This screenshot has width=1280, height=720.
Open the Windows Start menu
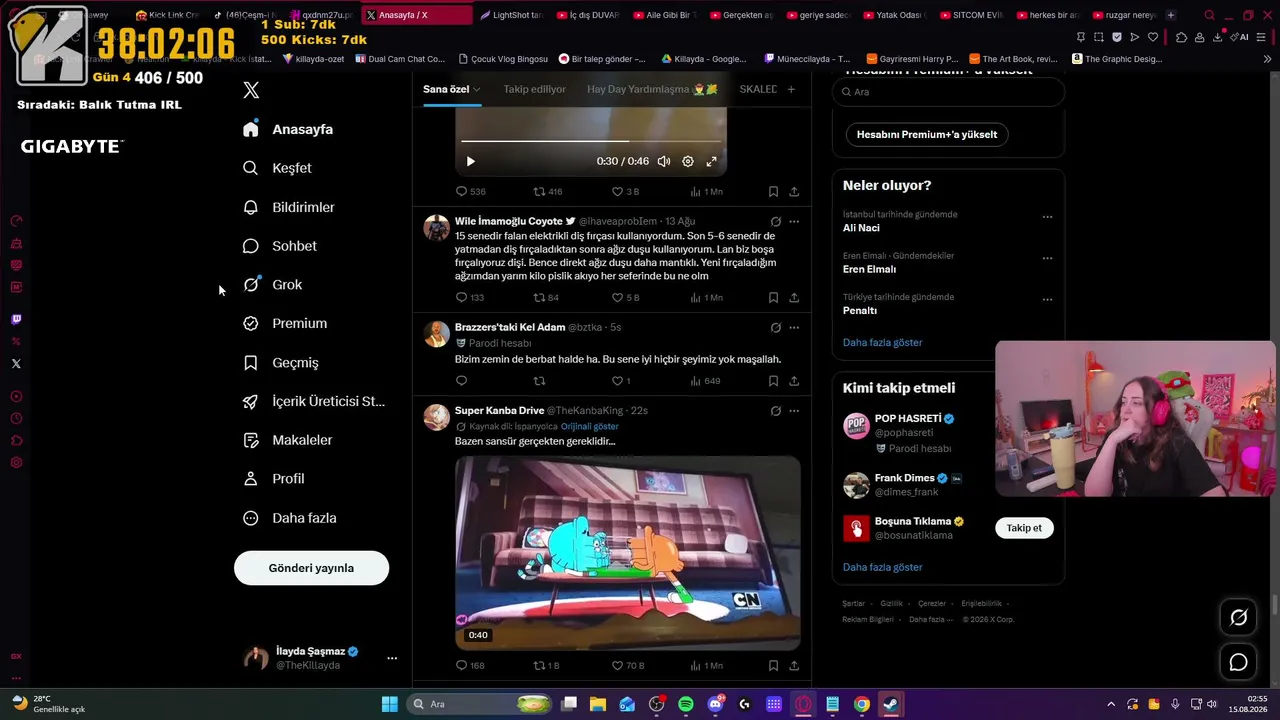click(390, 704)
